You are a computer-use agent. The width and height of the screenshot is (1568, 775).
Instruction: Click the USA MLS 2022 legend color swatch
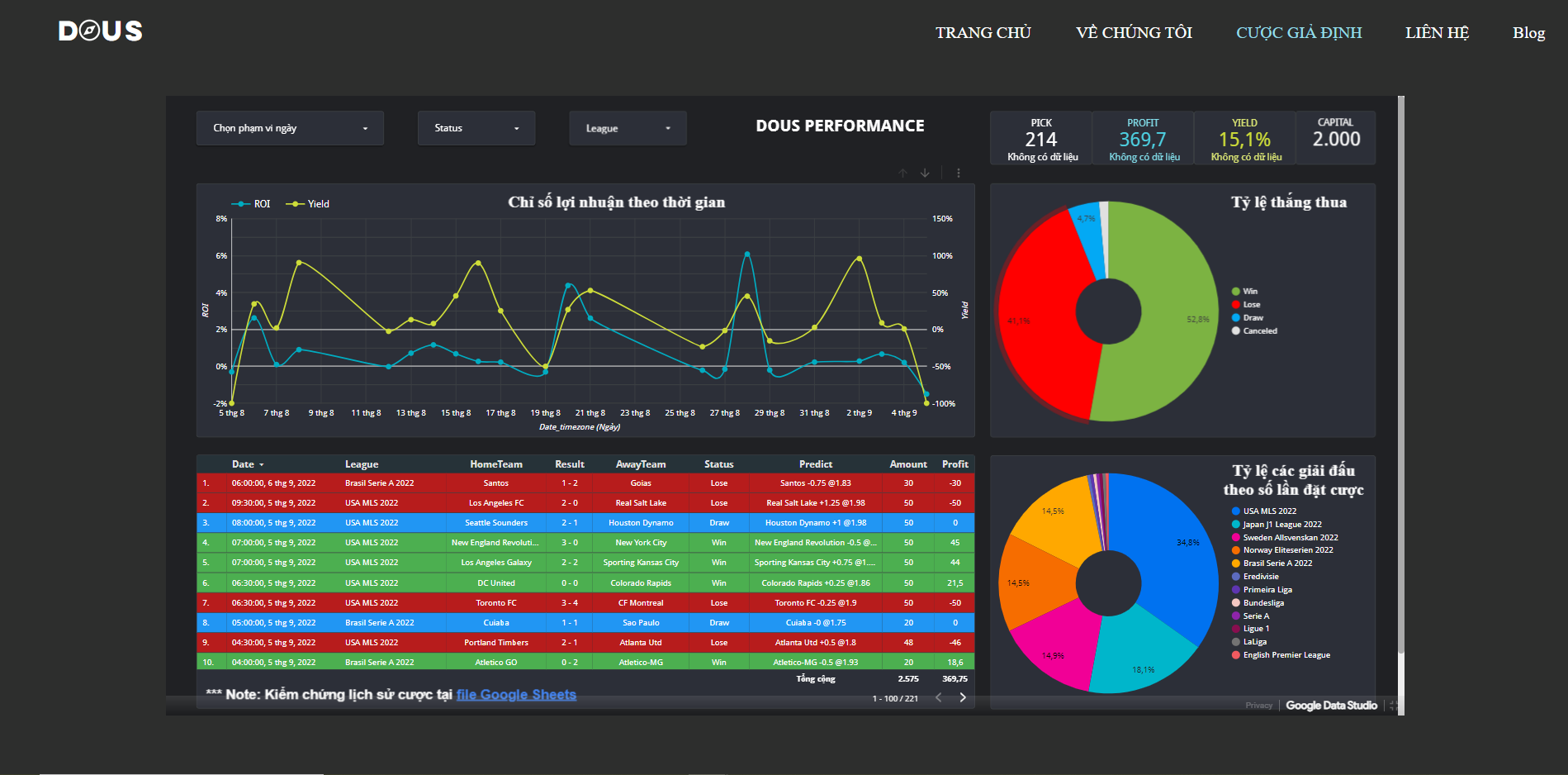coord(1236,511)
